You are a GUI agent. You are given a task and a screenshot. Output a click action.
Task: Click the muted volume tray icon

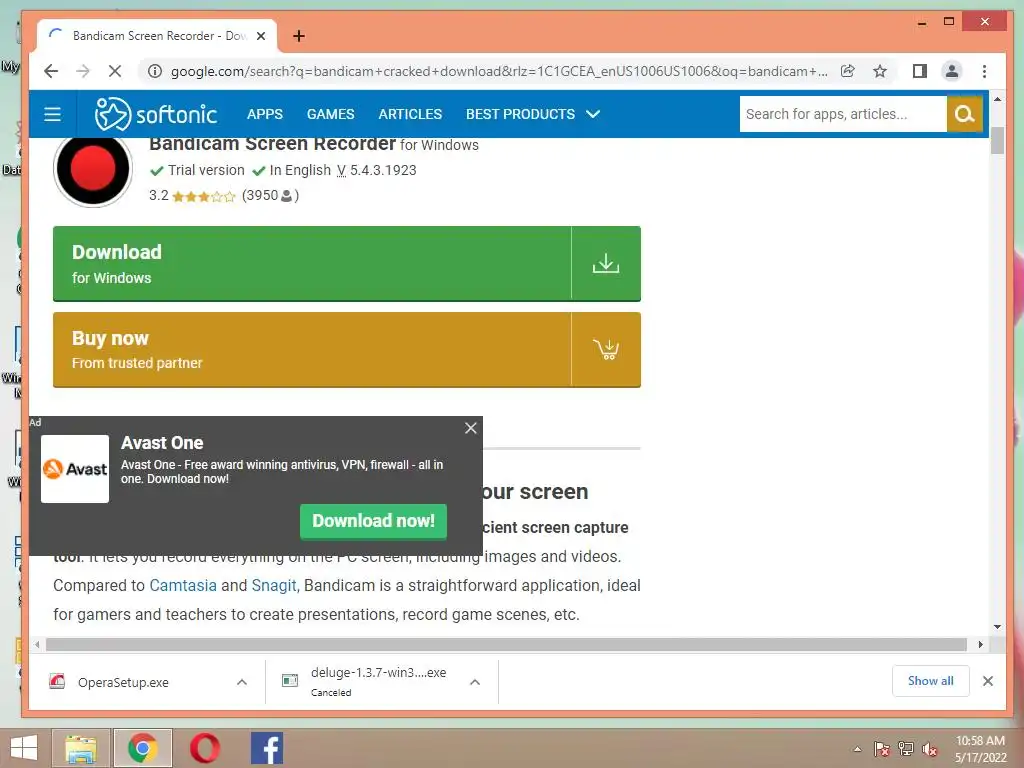930,749
